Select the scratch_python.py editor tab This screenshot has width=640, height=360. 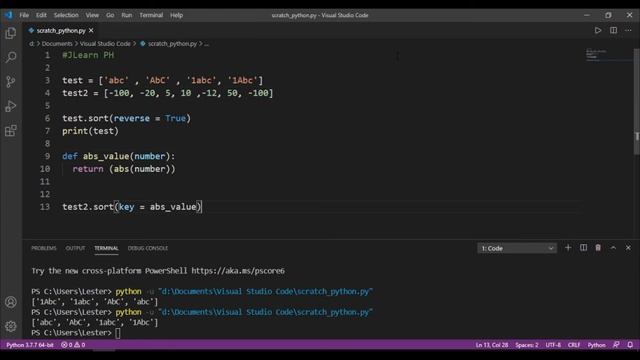[61, 31]
